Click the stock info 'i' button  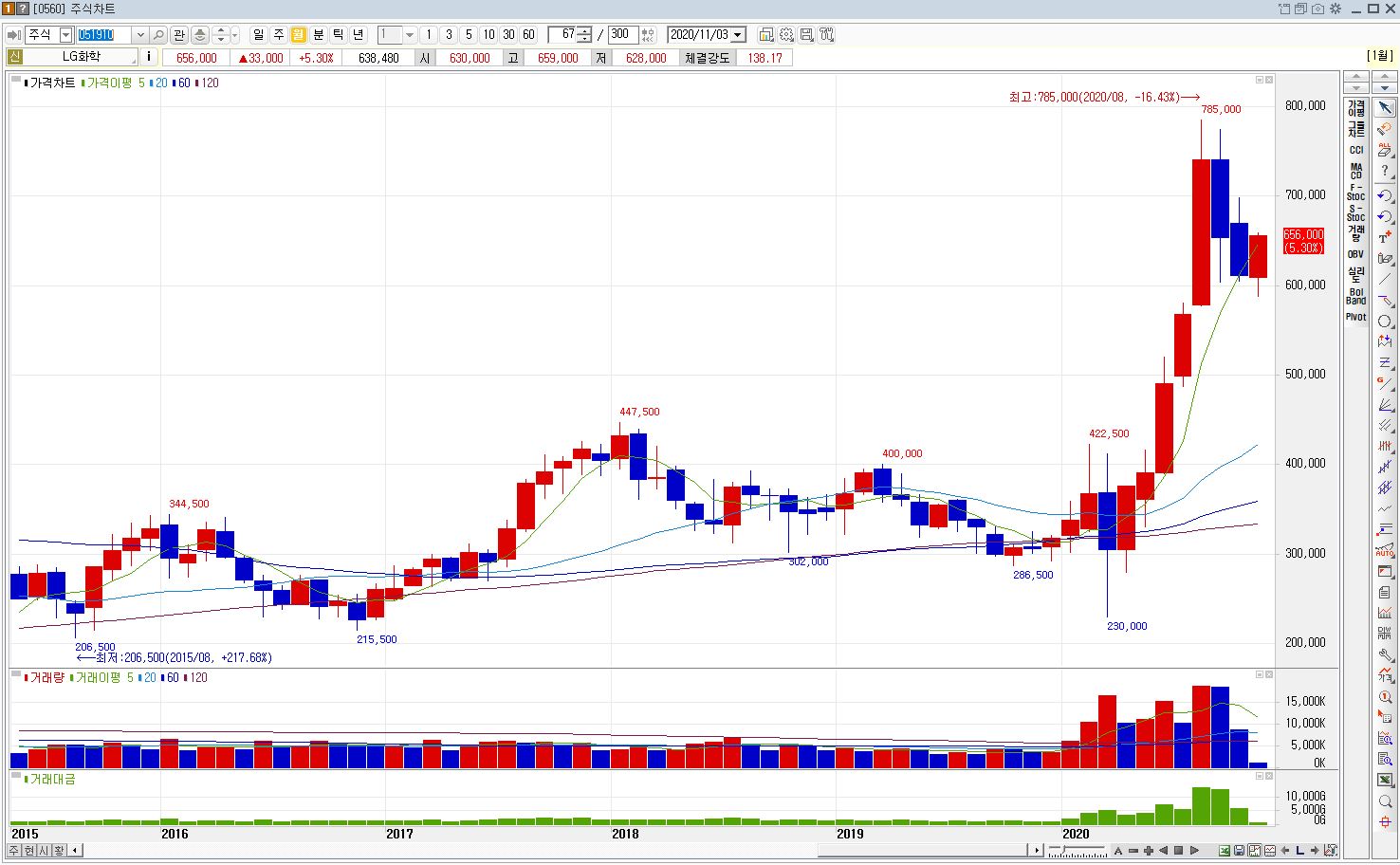149,58
